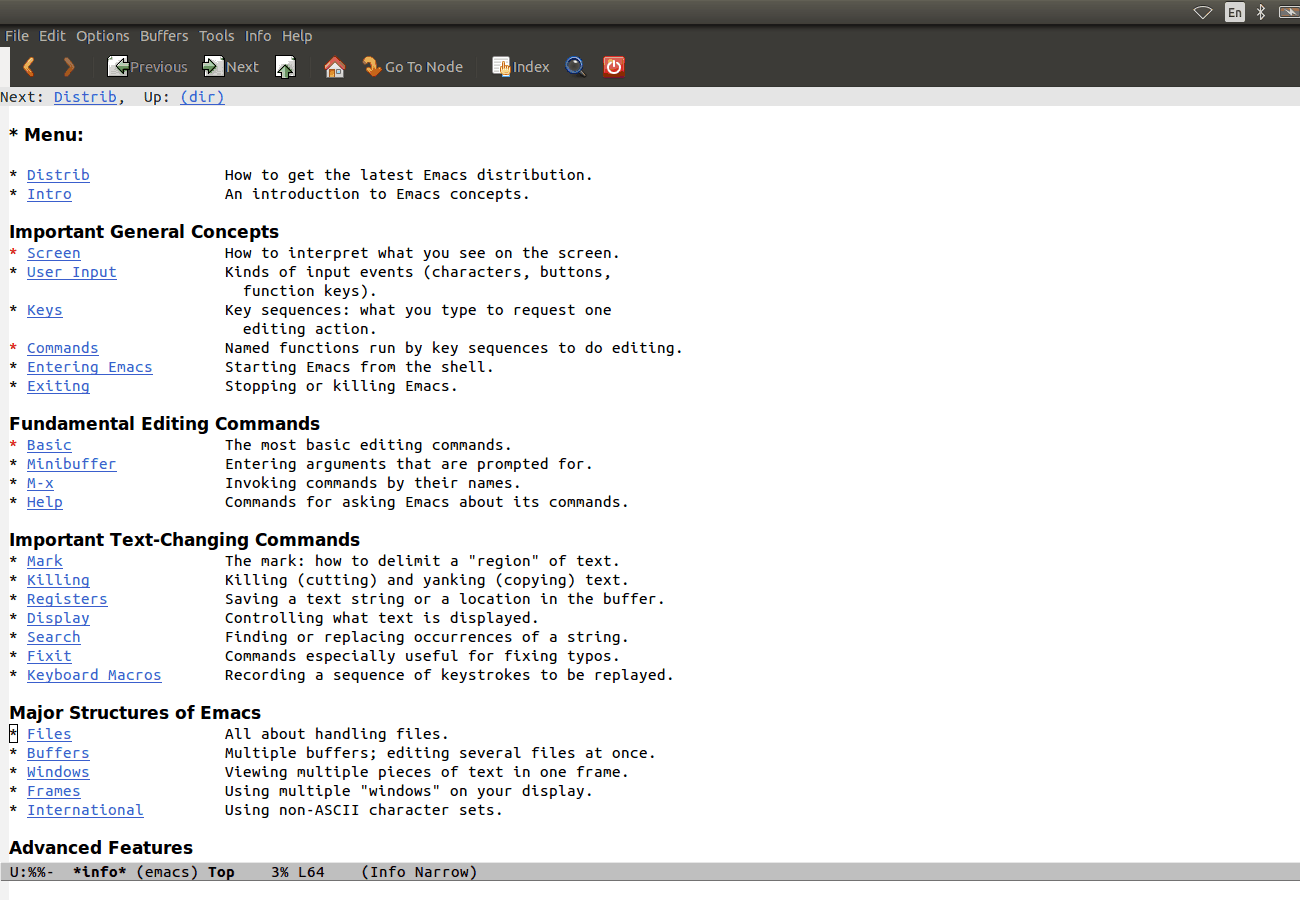Image resolution: width=1300 pixels, height=900 pixels.
Task: Follow the (dir) Up link
Action: click(x=202, y=97)
